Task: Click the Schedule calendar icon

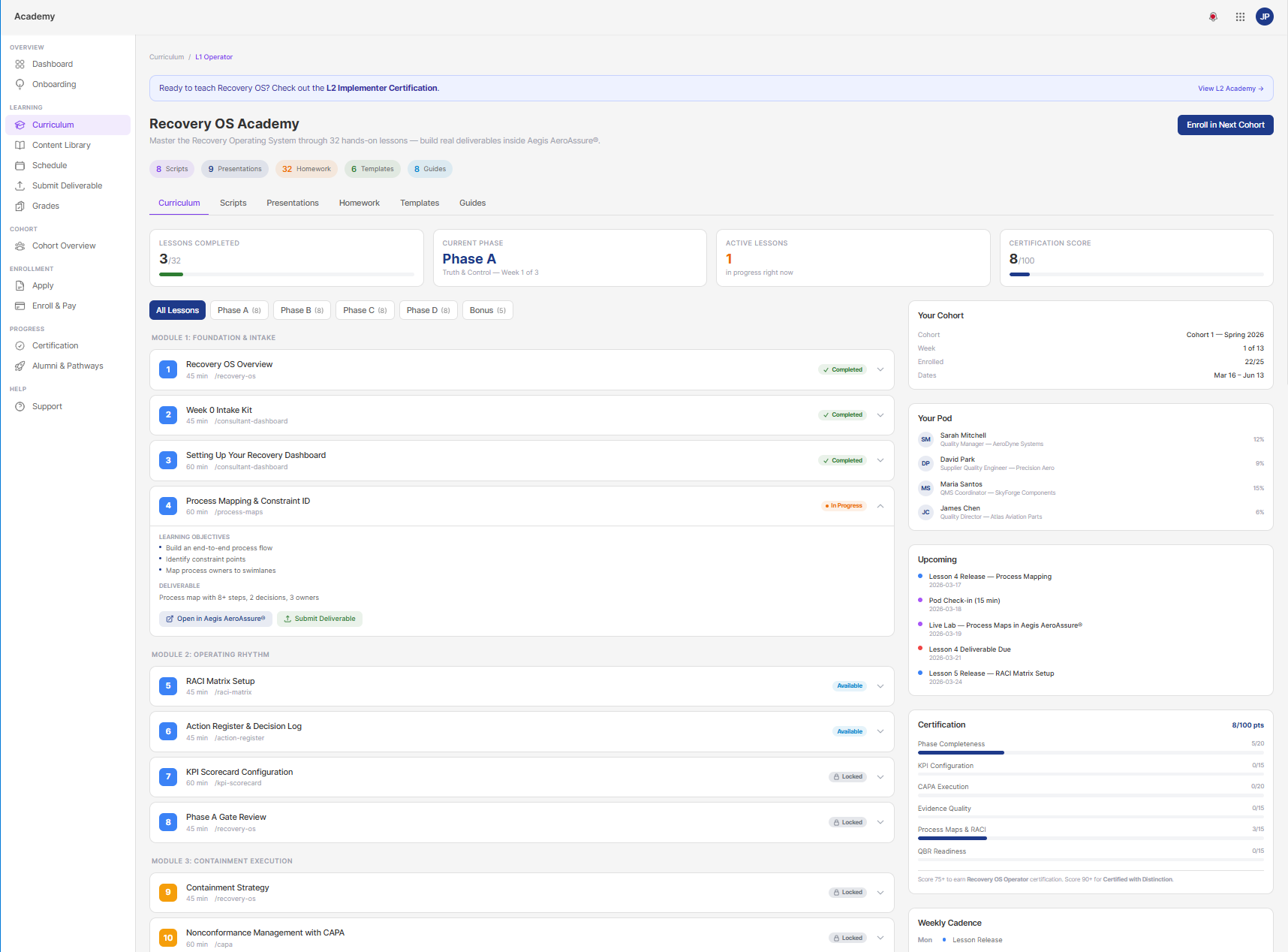Action: click(x=20, y=166)
